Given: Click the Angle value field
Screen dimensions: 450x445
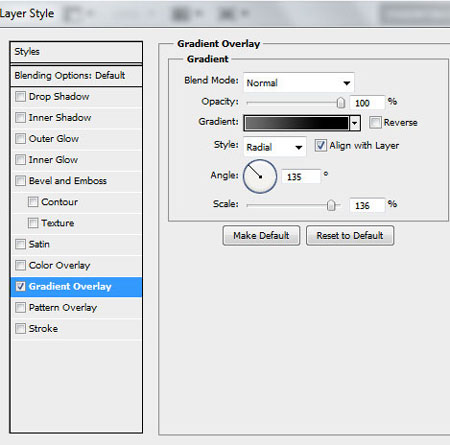Looking at the screenshot, I should tap(301, 176).
